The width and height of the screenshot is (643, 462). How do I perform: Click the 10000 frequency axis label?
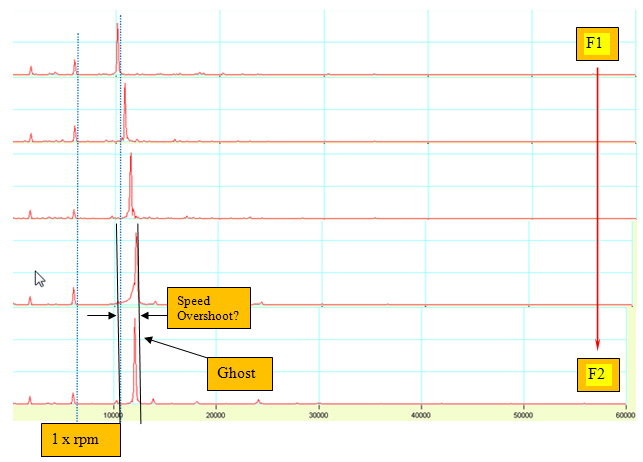pos(113,415)
